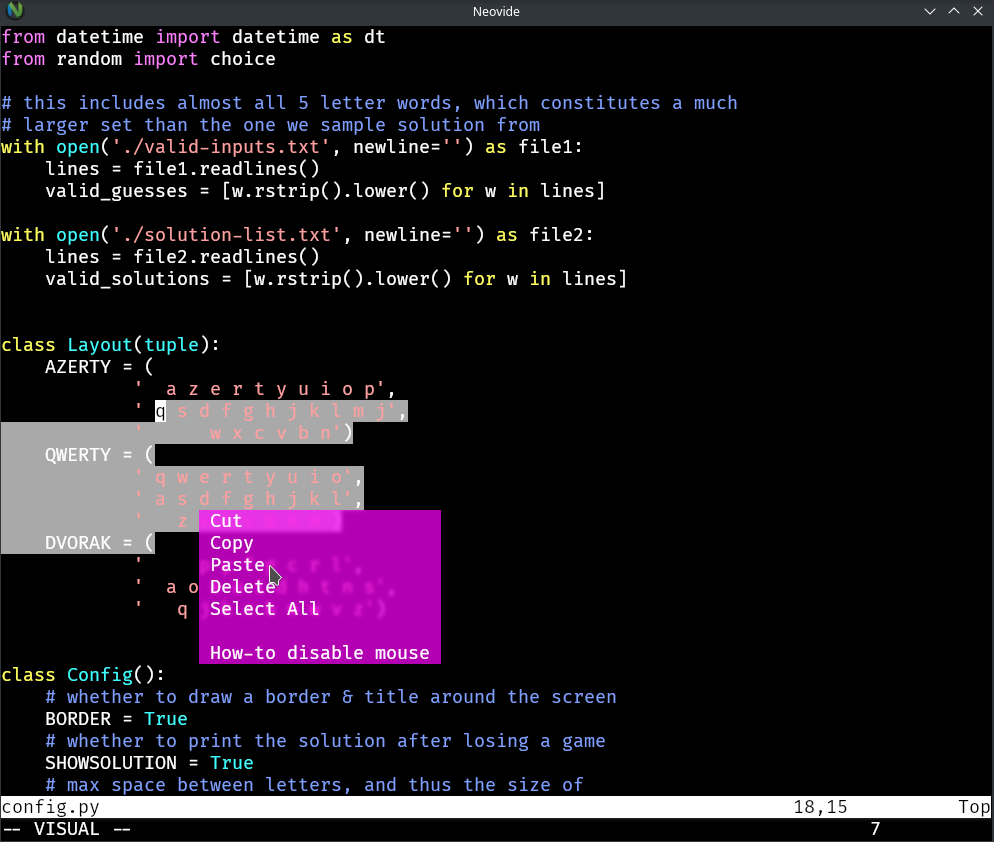The width and height of the screenshot is (994, 842).
Task: Choose Delete from the context menu
Action: tap(243, 586)
